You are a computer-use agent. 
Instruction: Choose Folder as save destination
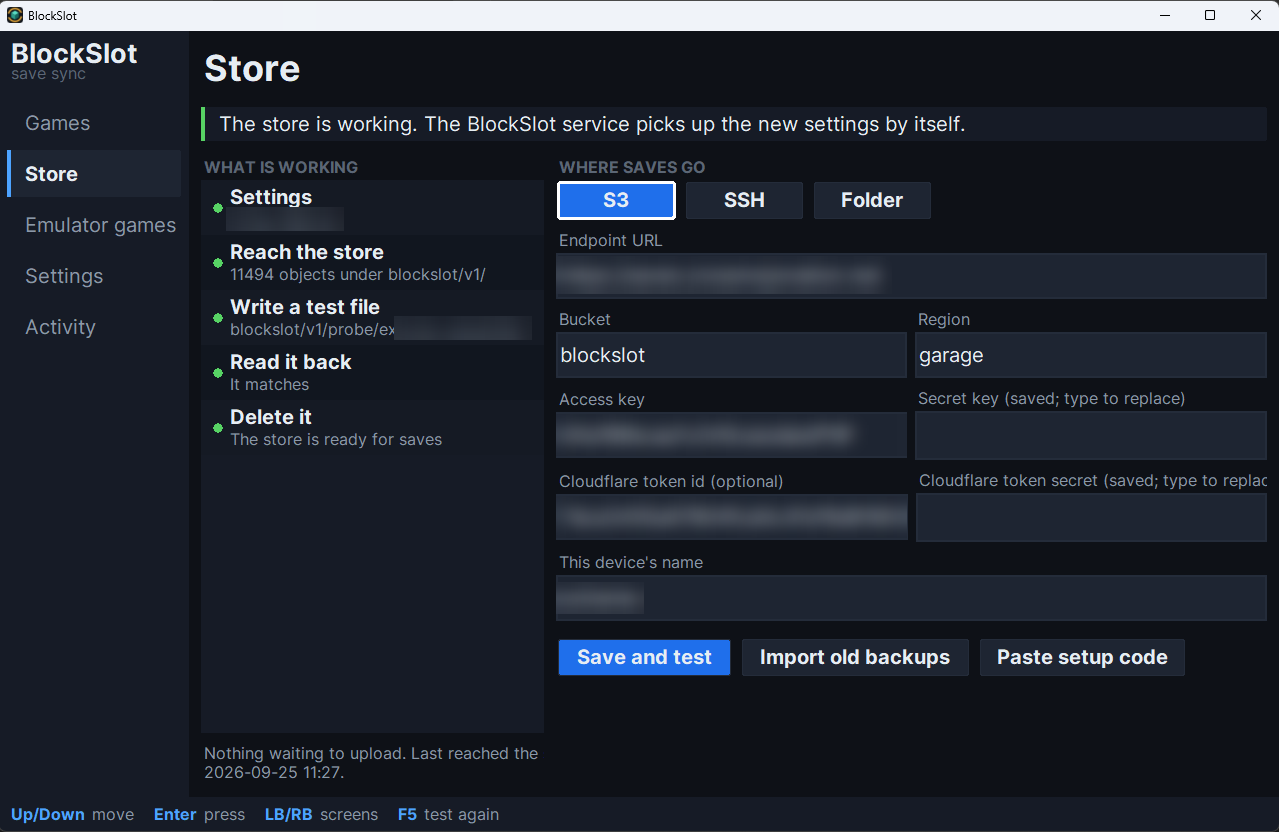[872, 200]
